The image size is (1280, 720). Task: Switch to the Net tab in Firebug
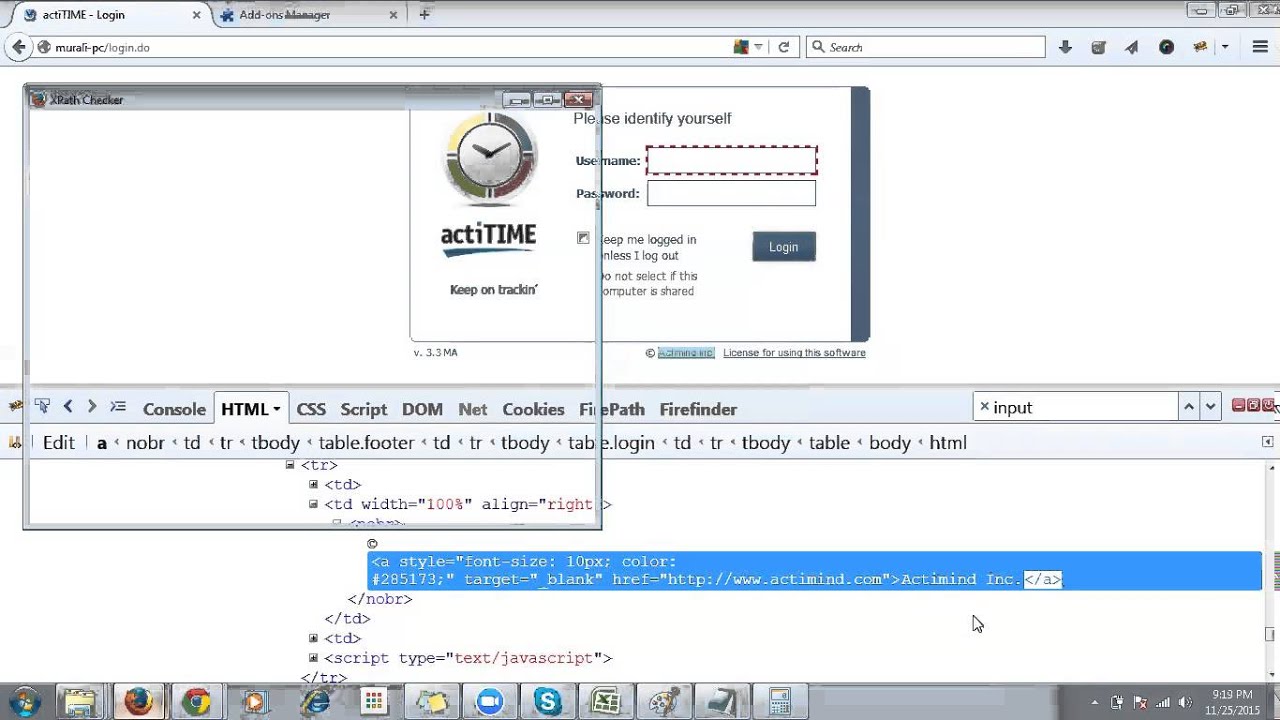pyautogui.click(x=473, y=409)
